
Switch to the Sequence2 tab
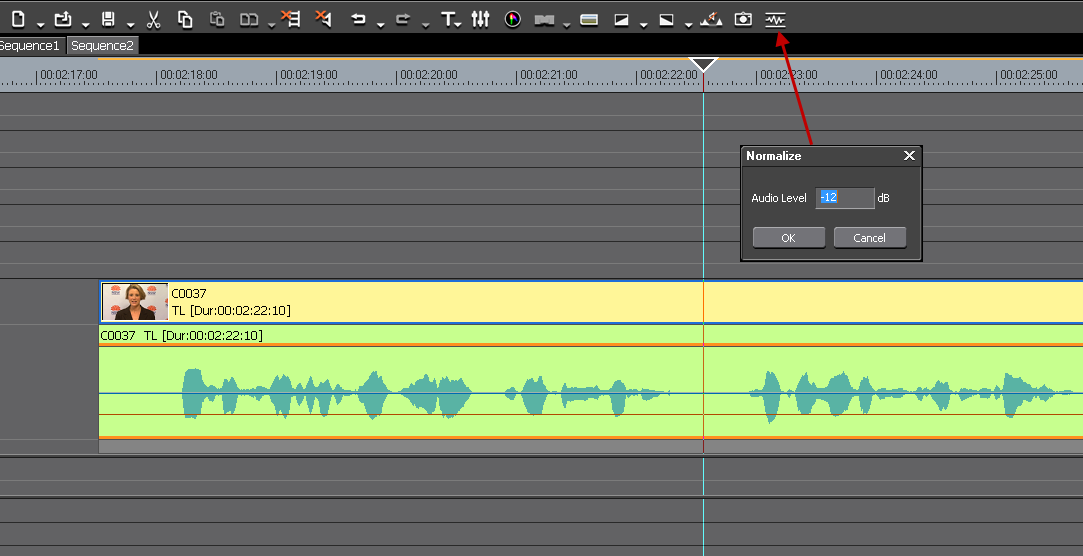(x=102, y=46)
